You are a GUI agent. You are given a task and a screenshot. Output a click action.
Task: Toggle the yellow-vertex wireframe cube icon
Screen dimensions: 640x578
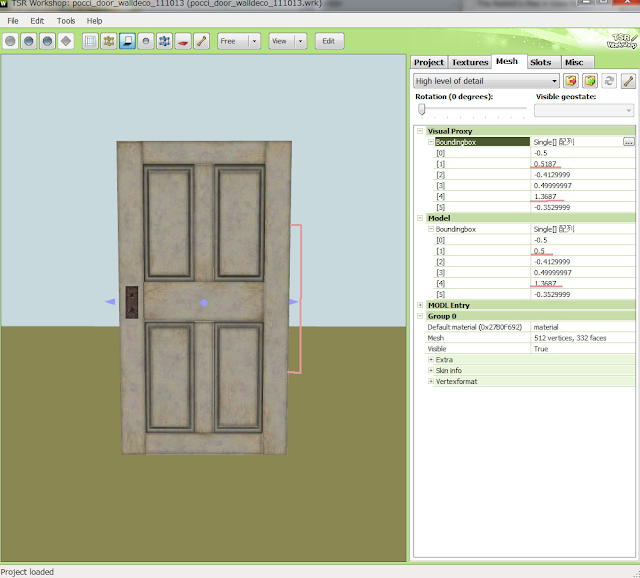[x=109, y=41]
